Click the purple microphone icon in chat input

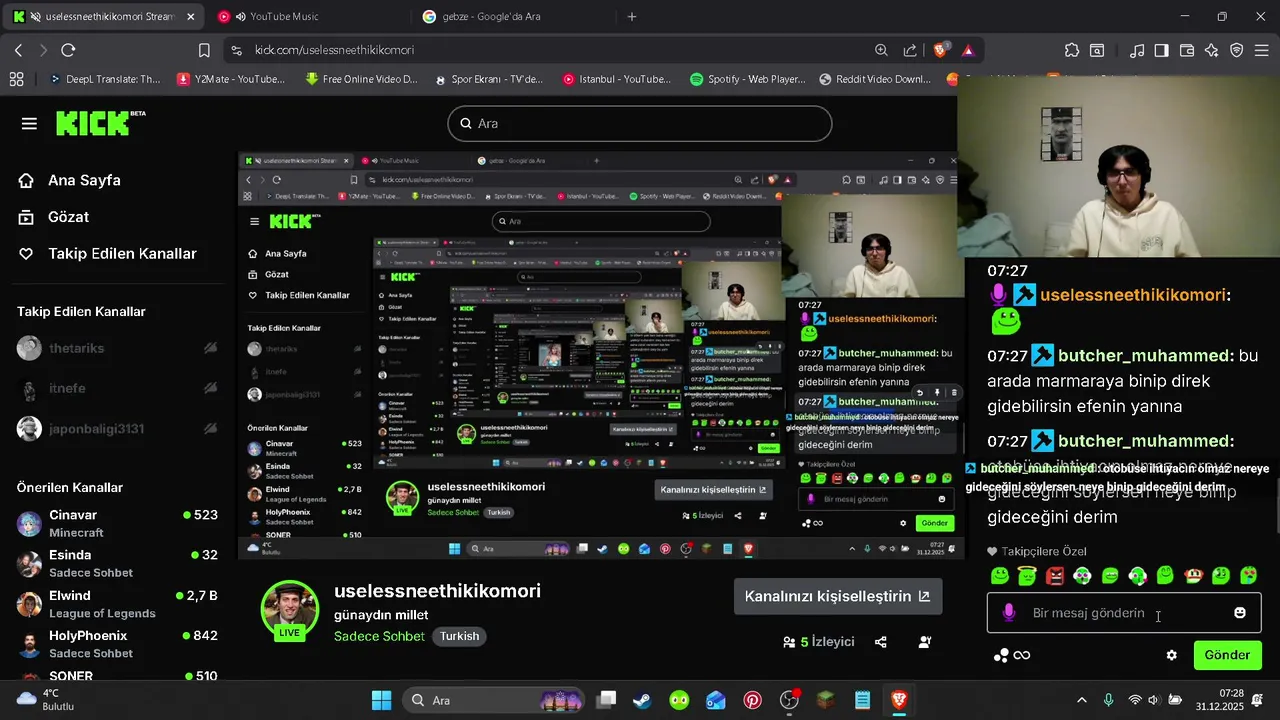pyautogui.click(x=1009, y=613)
